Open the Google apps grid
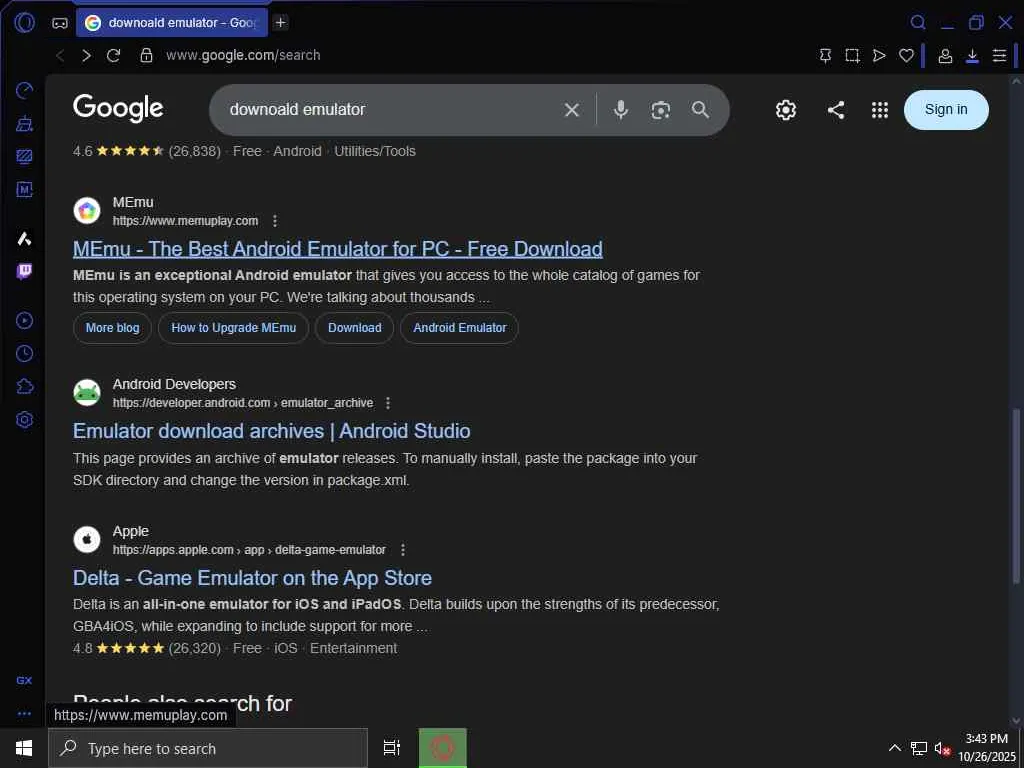1024x768 pixels. point(880,110)
